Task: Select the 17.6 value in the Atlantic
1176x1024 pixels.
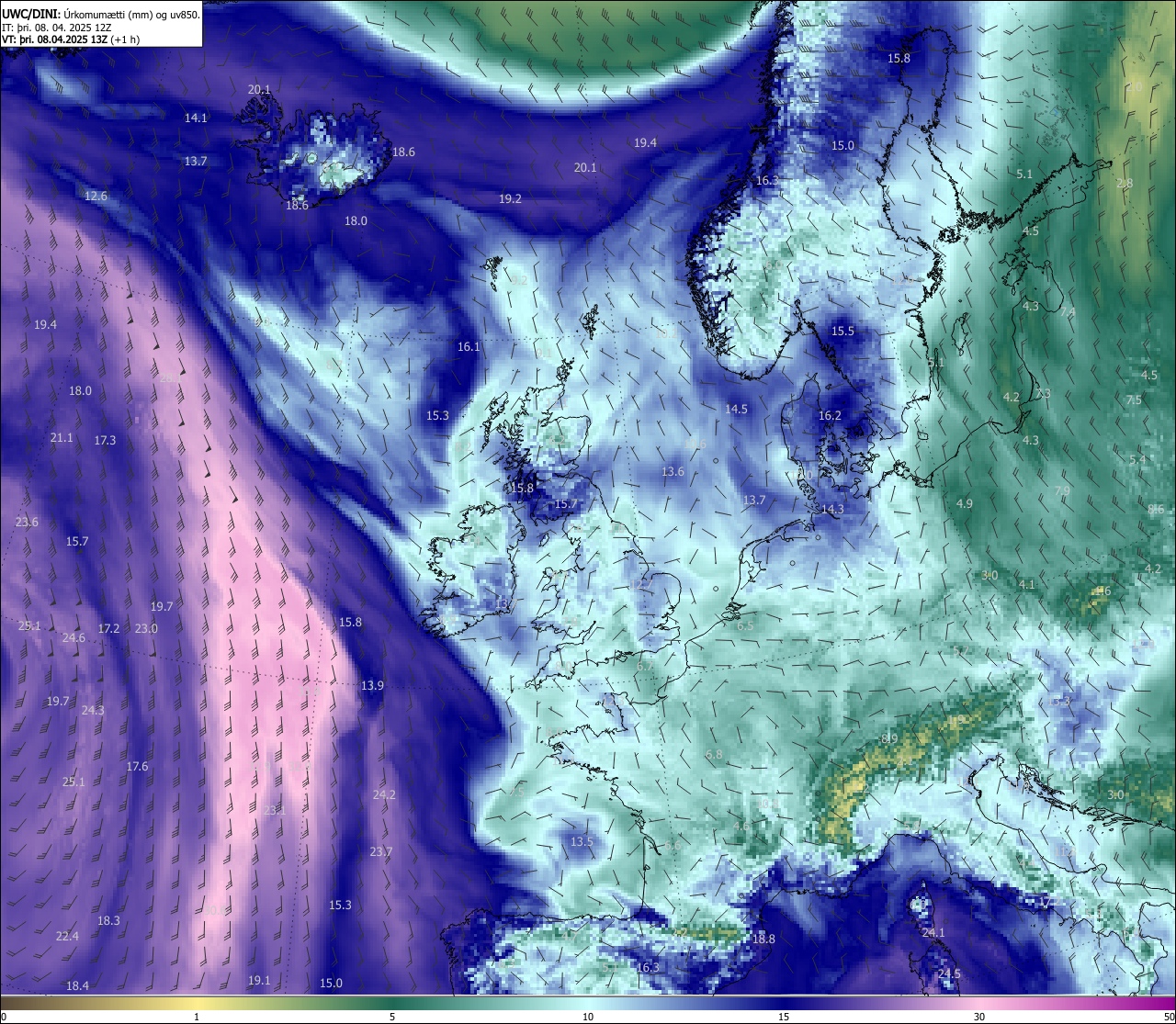Action: pyautogui.click(x=137, y=766)
